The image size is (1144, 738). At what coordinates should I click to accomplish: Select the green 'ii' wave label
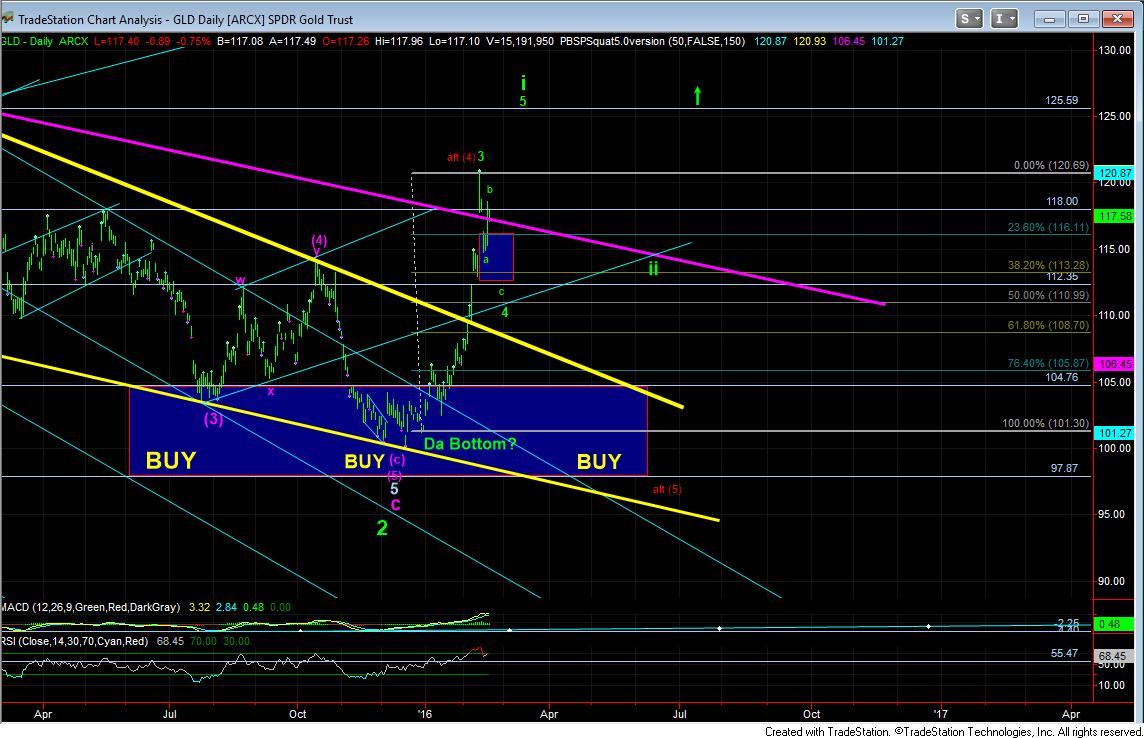(x=654, y=268)
